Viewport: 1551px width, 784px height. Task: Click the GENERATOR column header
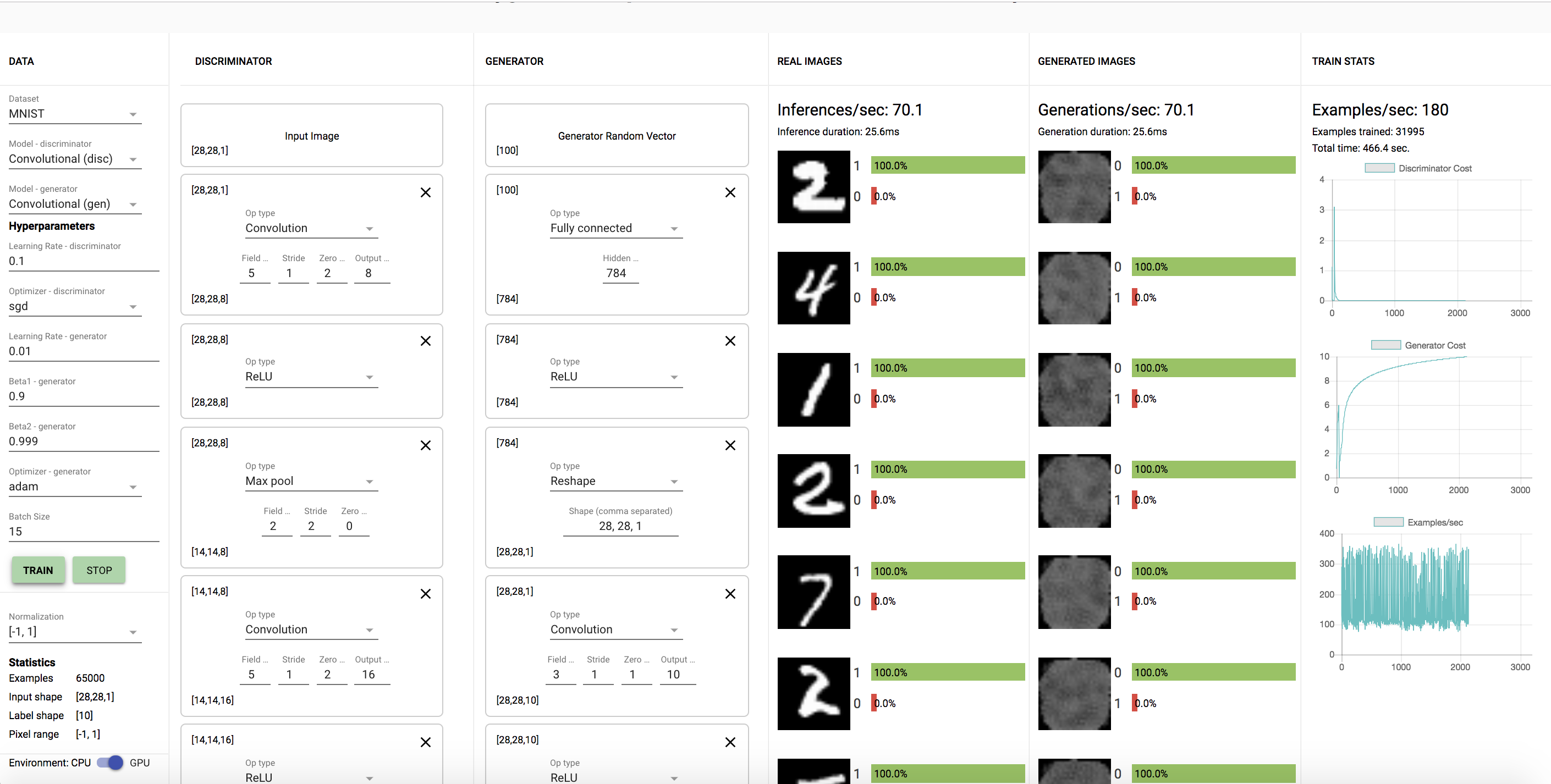point(514,62)
